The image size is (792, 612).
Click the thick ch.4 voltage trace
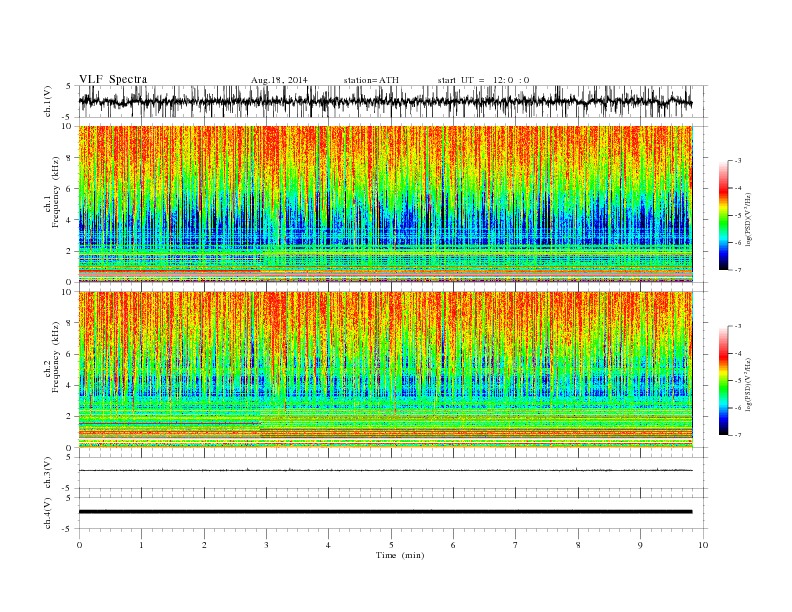coord(385,512)
